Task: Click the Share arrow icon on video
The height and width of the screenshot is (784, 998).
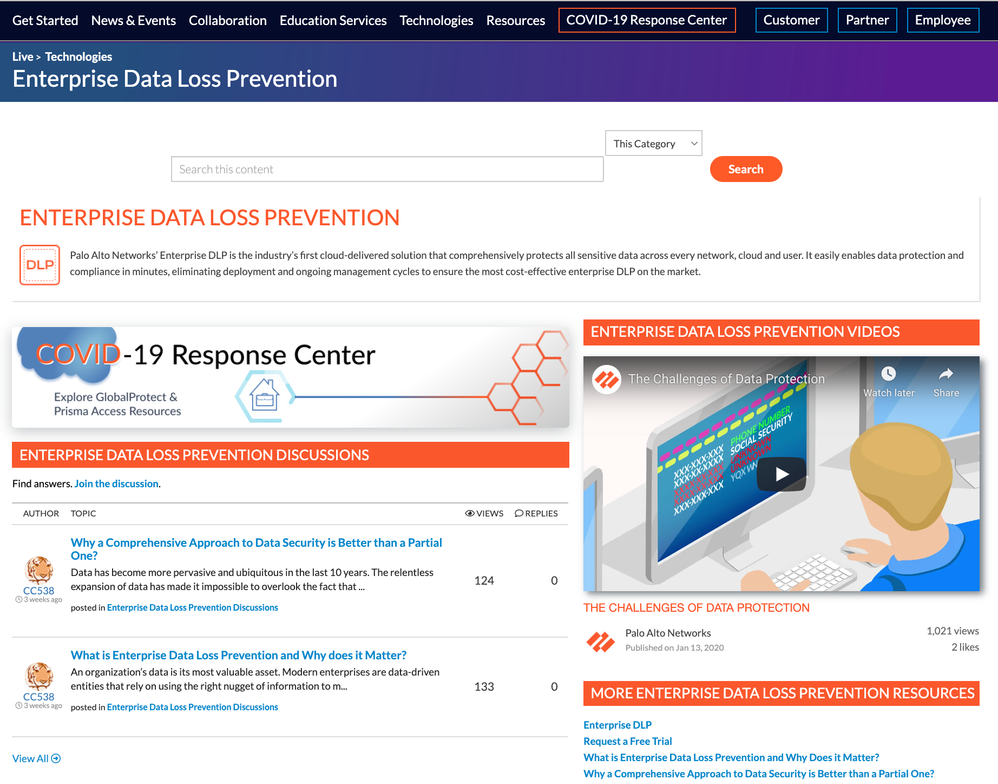Action: pos(946,374)
